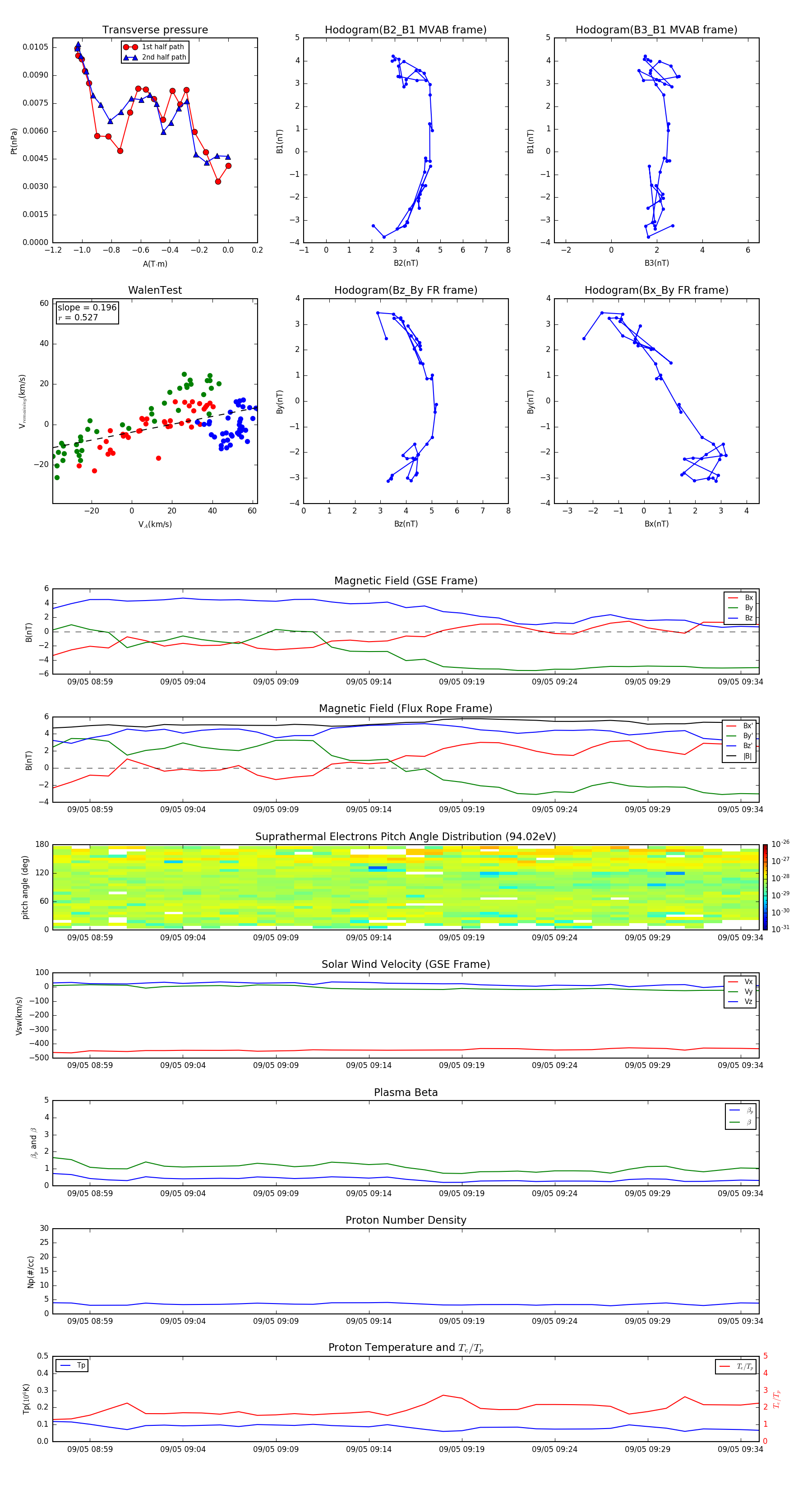The width and height of the screenshot is (812, 1489).
Task: Click the 'Hodogram(B2_B1 MVAB frame)' title
Action: coord(406,30)
